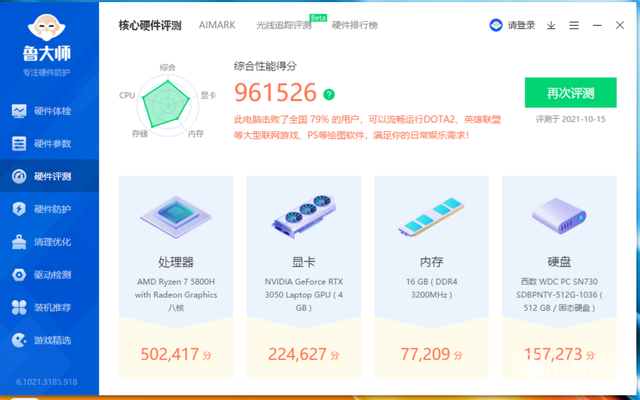Click the processor score 502,417
This screenshot has height=400, width=640.
pyautogui.click(x=170, y=354)
